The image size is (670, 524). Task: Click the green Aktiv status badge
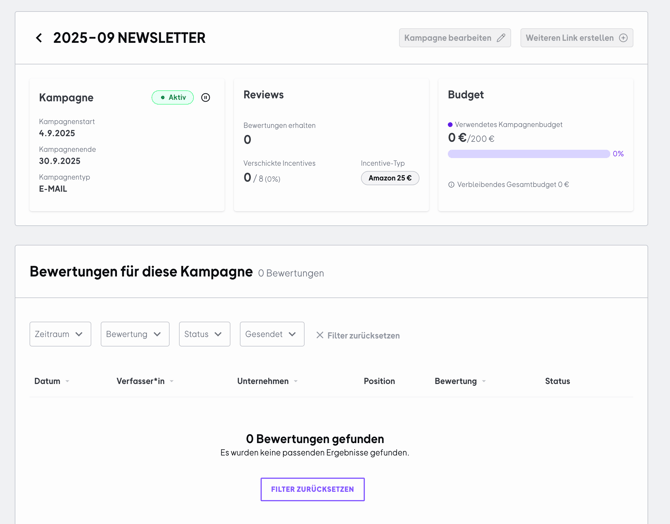172,98
